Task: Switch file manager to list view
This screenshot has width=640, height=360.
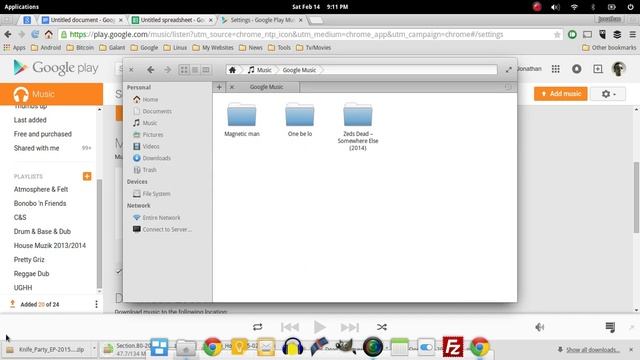Action: (x=195, y=70)
